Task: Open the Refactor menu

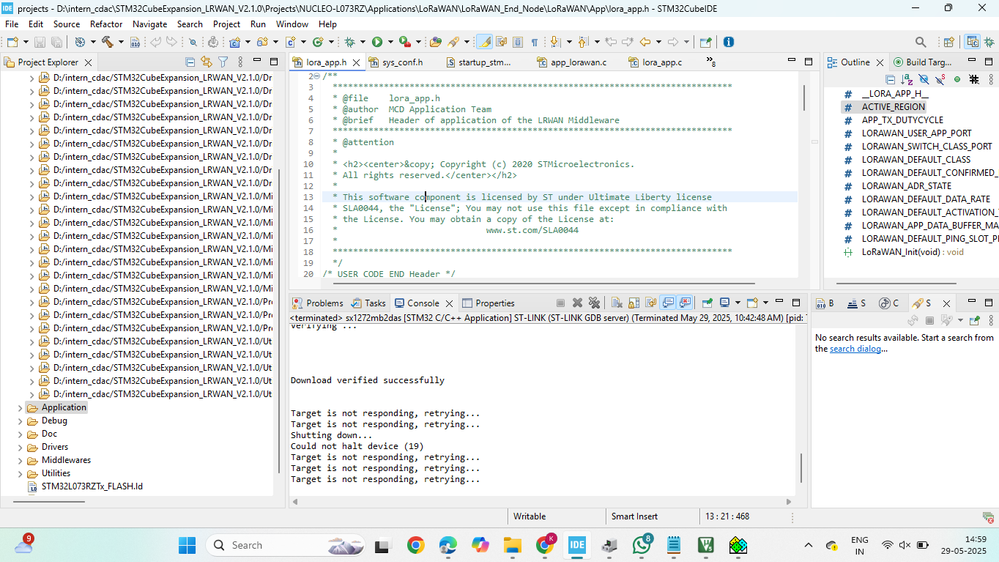Action: pos(106,24)
